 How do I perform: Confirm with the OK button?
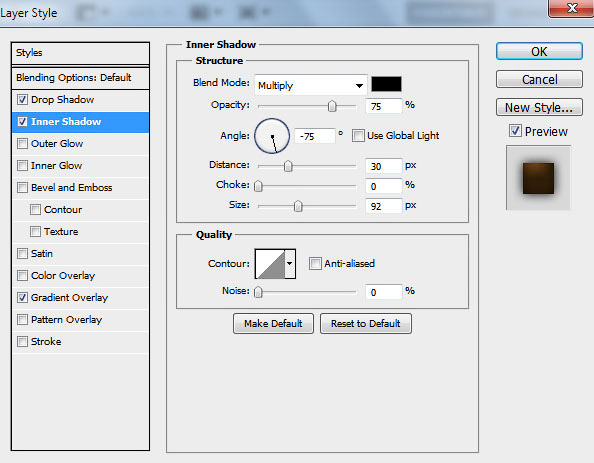point(539,51)
